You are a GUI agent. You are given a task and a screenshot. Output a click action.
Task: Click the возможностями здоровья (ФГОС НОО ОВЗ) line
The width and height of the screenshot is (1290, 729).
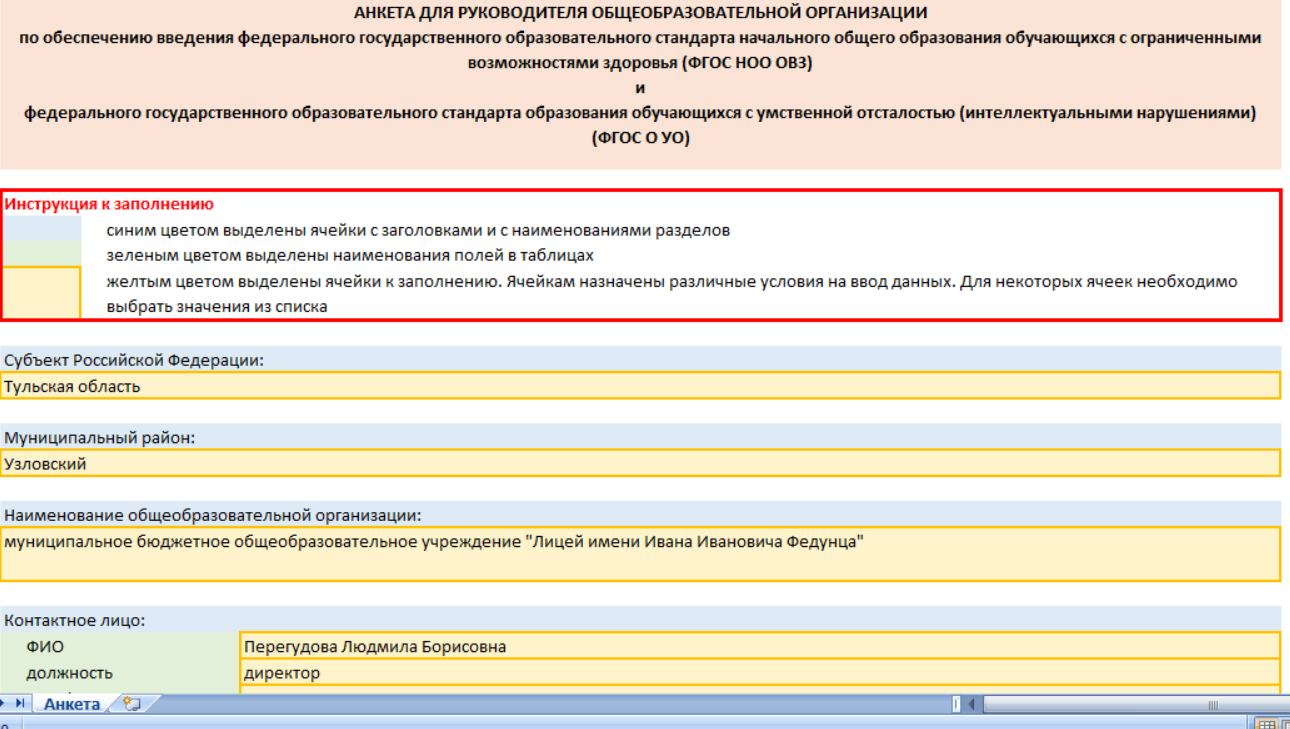click(640, 62)
